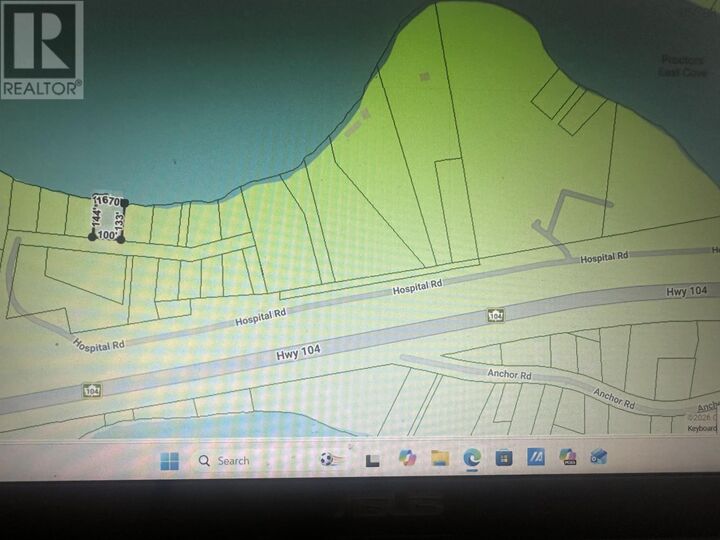Select the Anchor Rd road label
720x540 pixels.
(509, 374)
